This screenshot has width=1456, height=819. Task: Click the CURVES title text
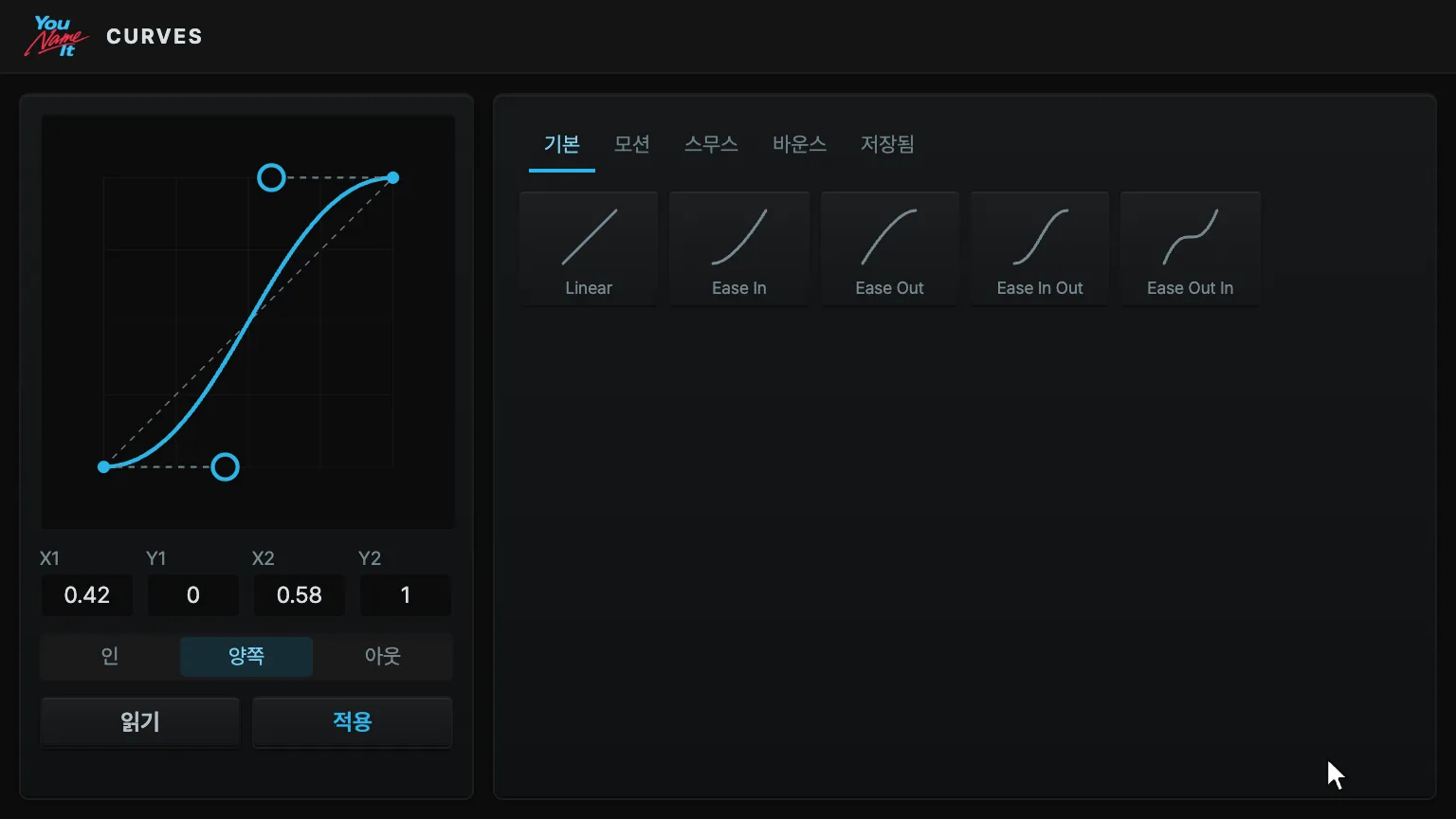(x=155, y=36)
